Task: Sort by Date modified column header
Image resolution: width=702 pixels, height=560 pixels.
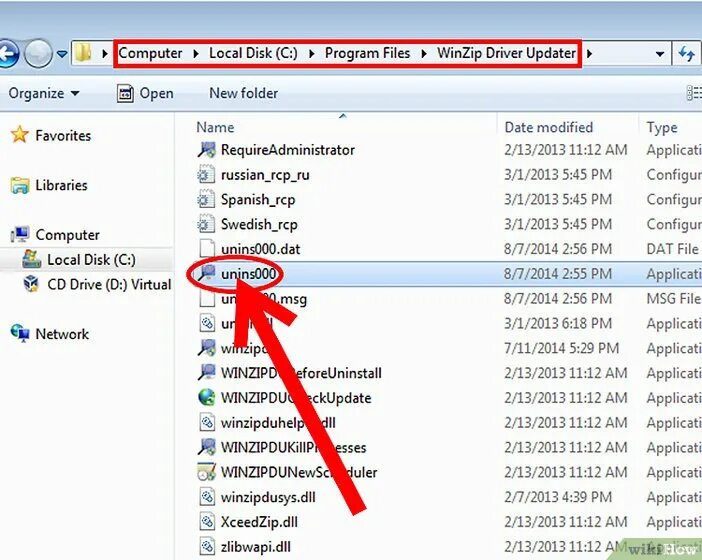Action: 548,127
